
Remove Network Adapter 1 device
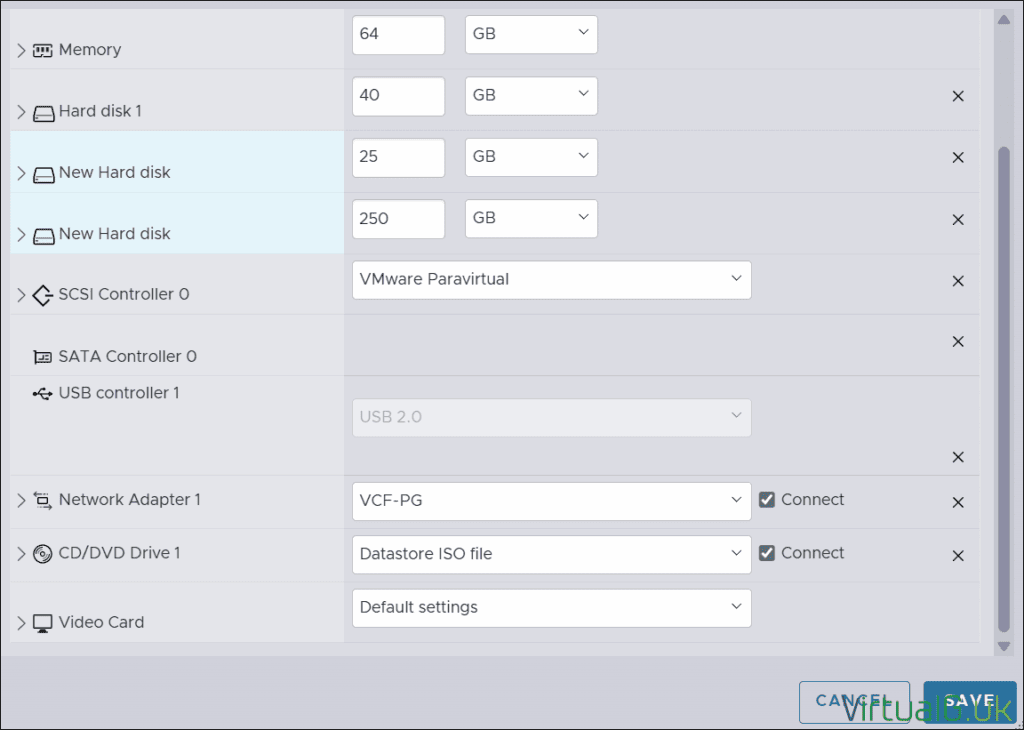point(957,503)
